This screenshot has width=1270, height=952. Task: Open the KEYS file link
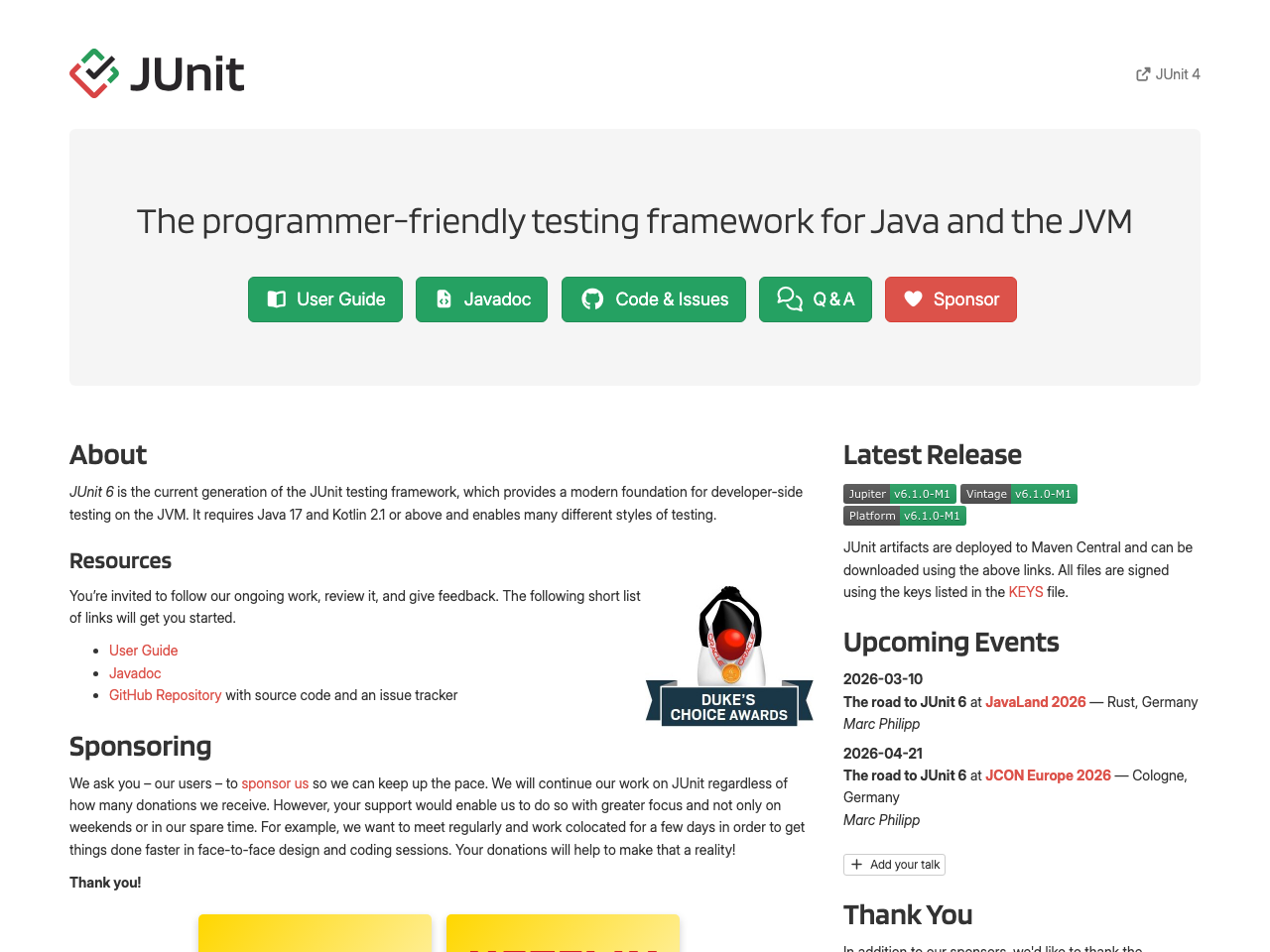pos(1025,591)
